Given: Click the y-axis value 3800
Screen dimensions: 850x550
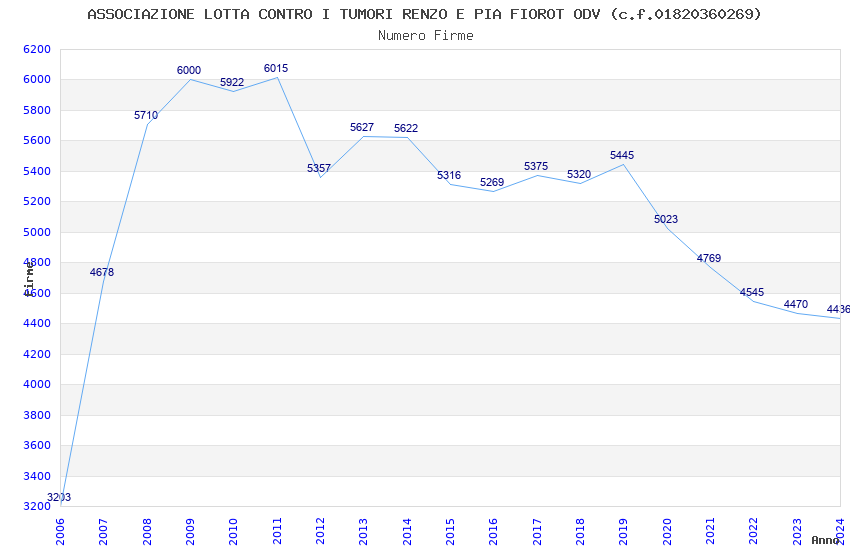Looking at the screenshot, I should point(37,415).
